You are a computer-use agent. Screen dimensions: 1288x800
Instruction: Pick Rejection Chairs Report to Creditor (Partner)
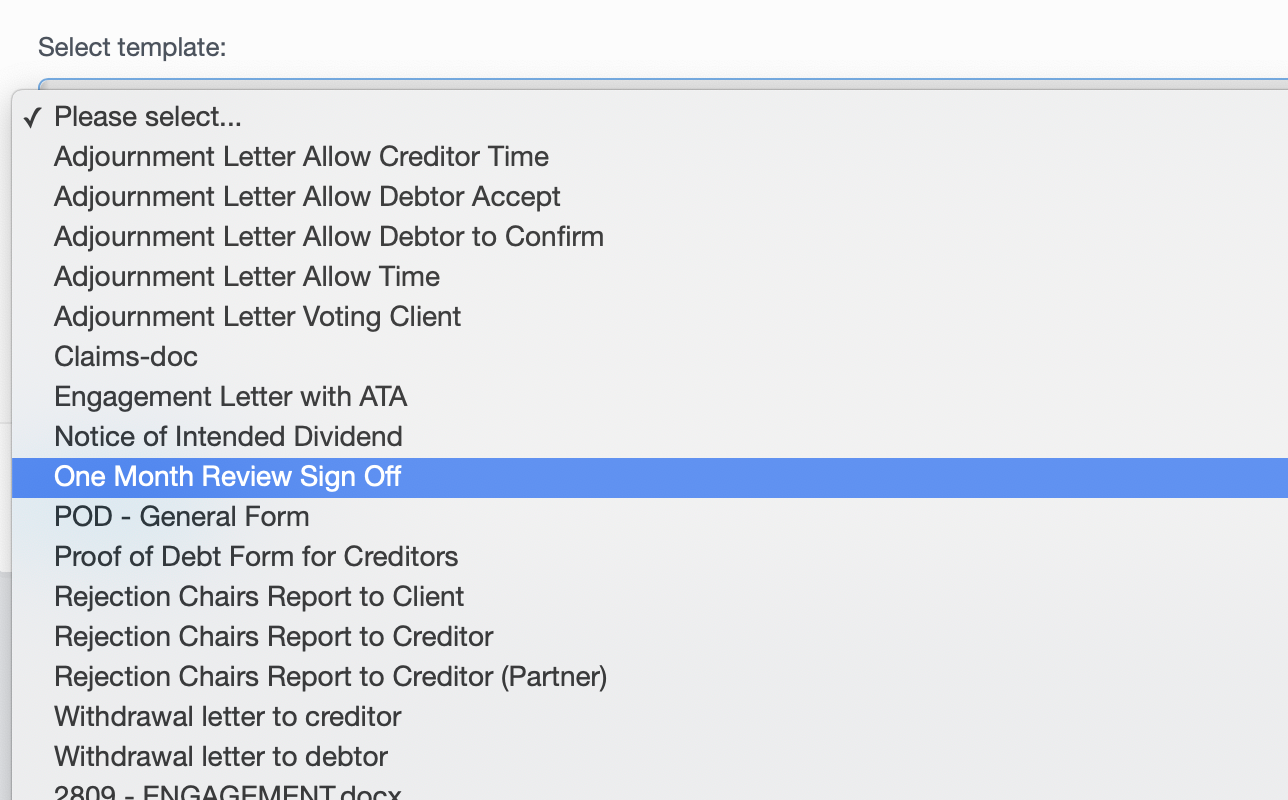(x=330, y=677)
